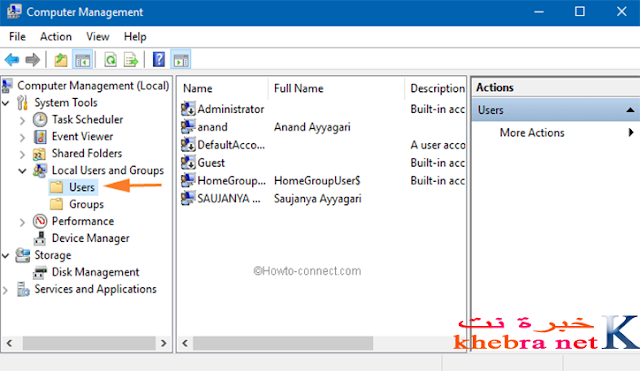Click the Computer Management (Local) root icon
Screen dimensions: 640x371
7,86
